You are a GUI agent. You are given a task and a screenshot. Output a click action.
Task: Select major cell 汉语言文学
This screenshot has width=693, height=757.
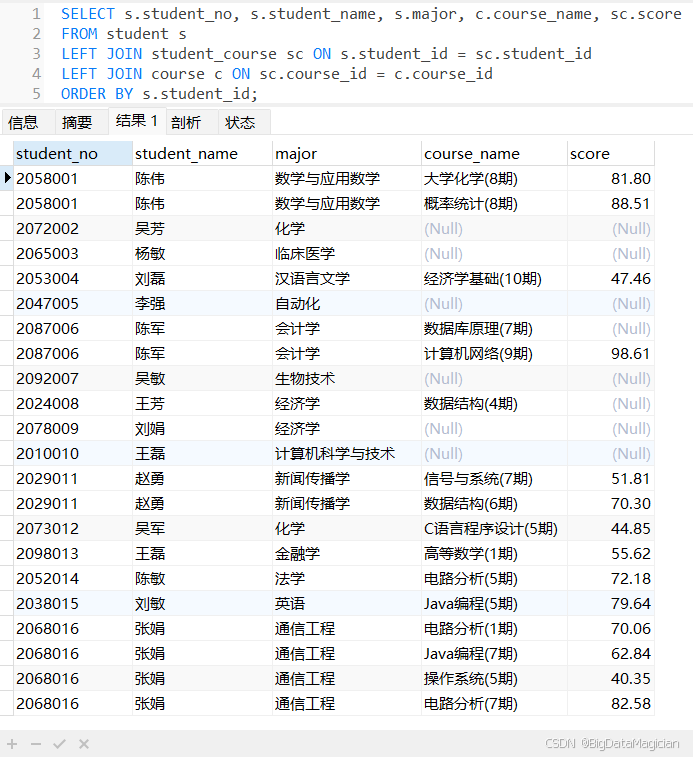point(347,279)
